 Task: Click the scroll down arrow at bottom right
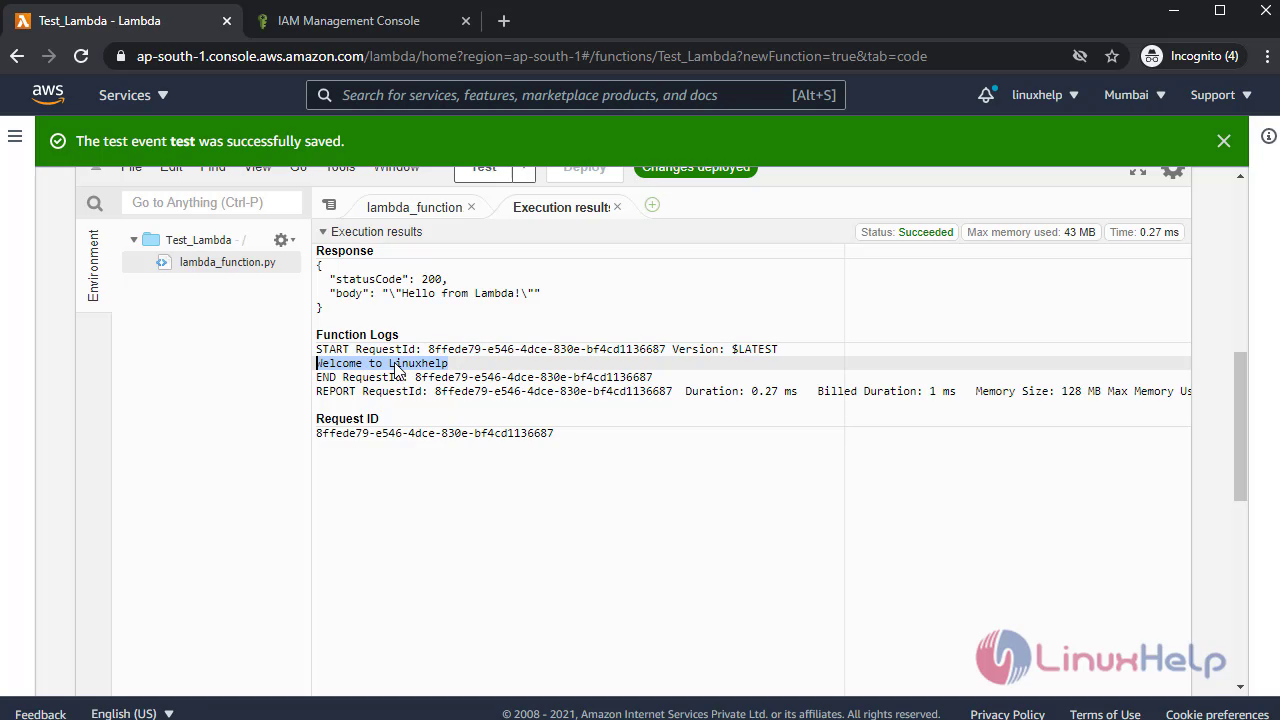click(1240, 687)
